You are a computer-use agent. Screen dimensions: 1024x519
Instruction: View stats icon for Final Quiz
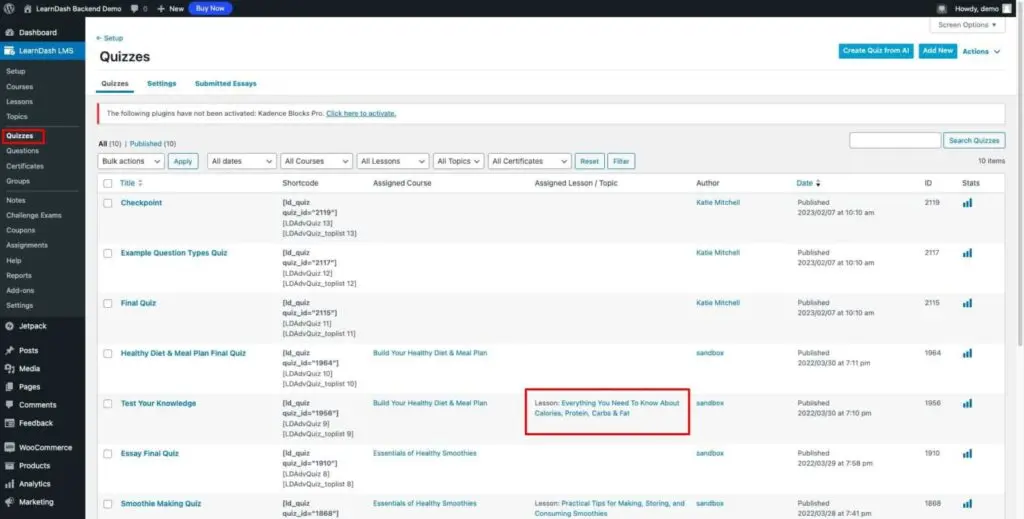967,303
